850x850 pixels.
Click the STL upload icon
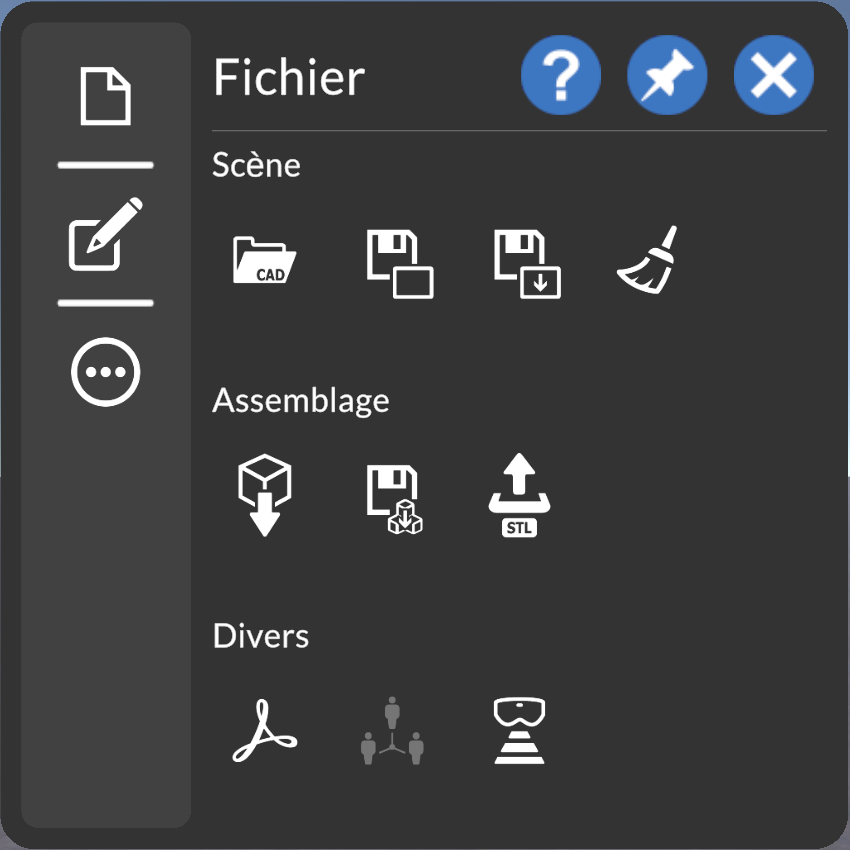(520, 496)
